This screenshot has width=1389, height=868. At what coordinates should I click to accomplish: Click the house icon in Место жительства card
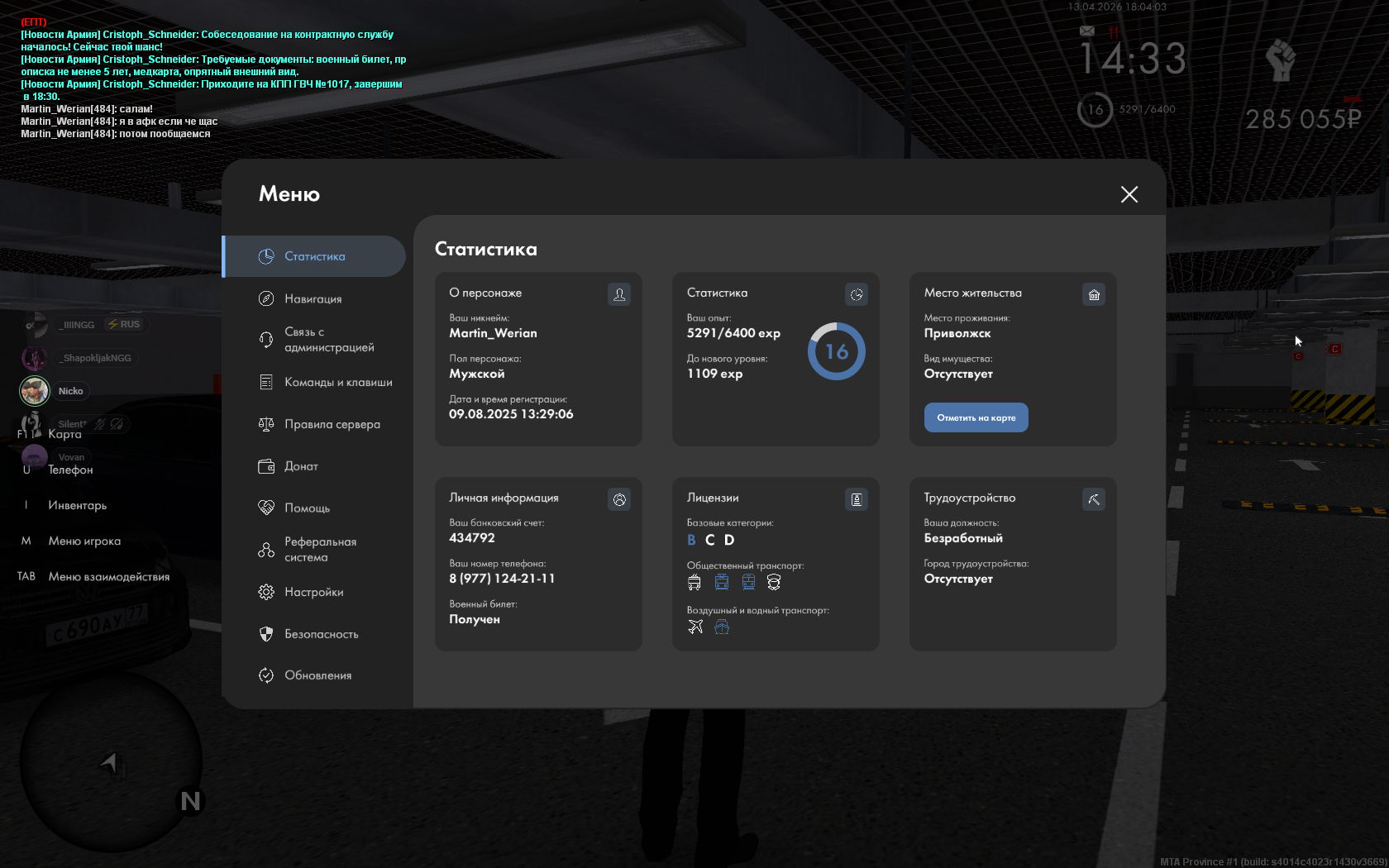[x=1093, y=294]
